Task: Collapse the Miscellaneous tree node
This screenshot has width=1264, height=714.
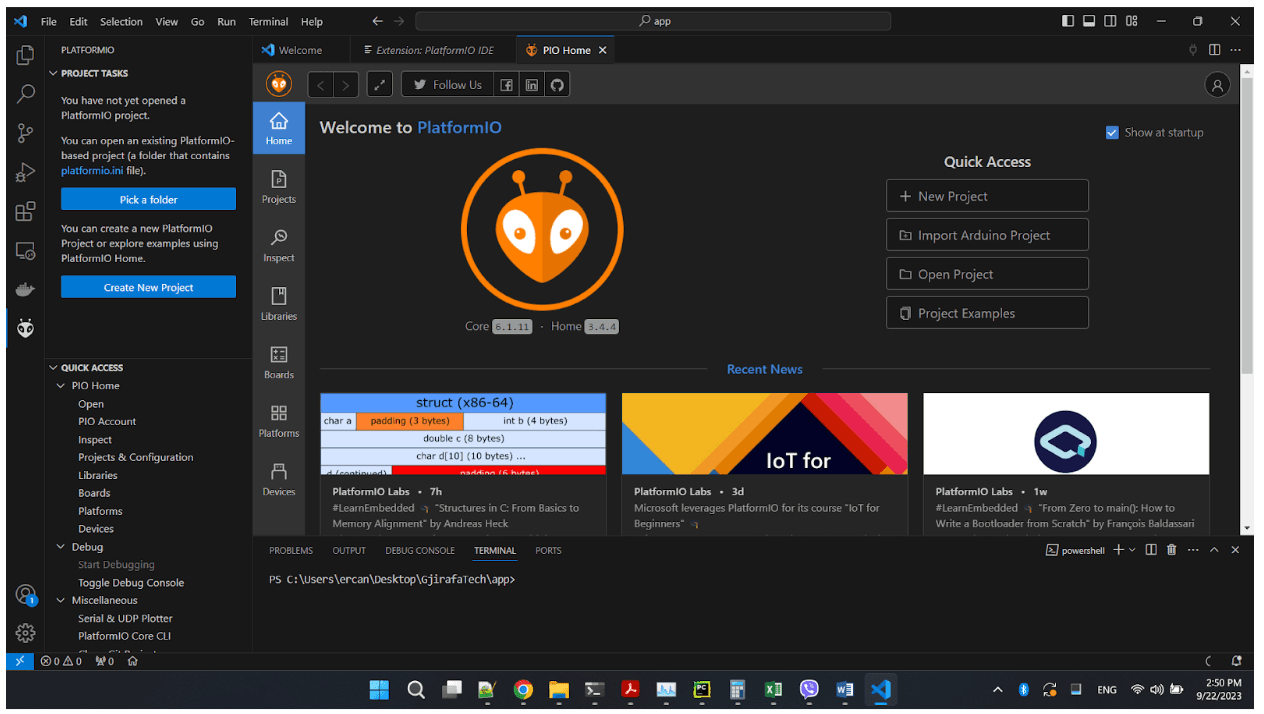Action: (x=61, y=600)
